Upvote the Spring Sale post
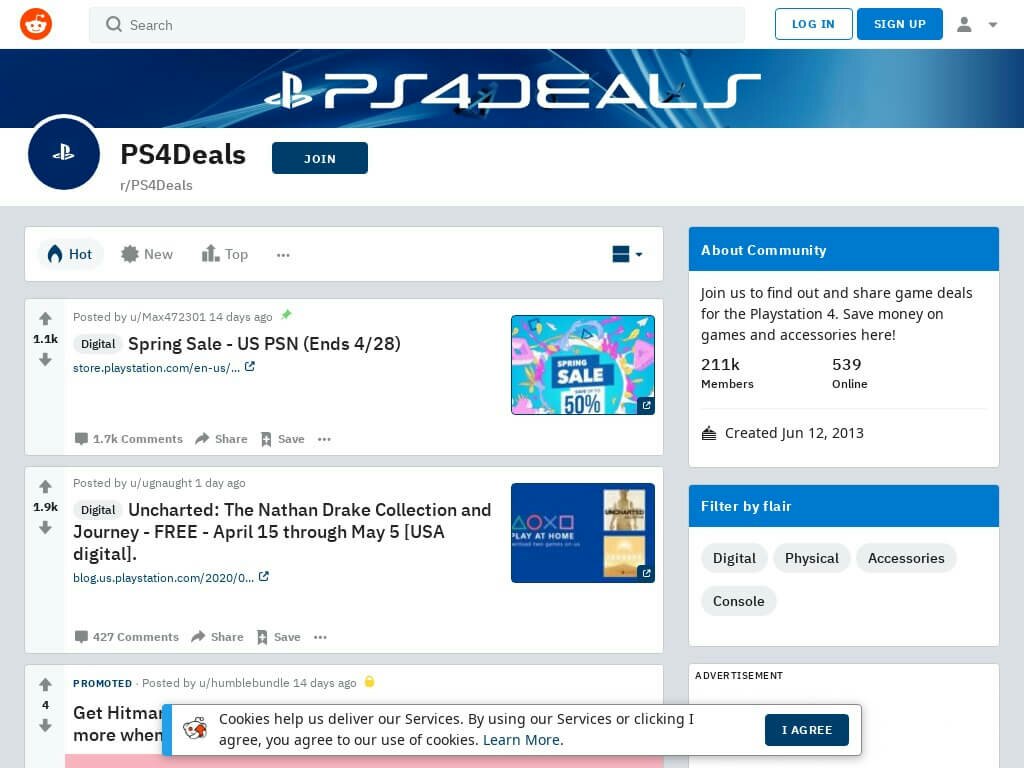The width and height of the screenshot is (1024, 768). tap(45, 319)
